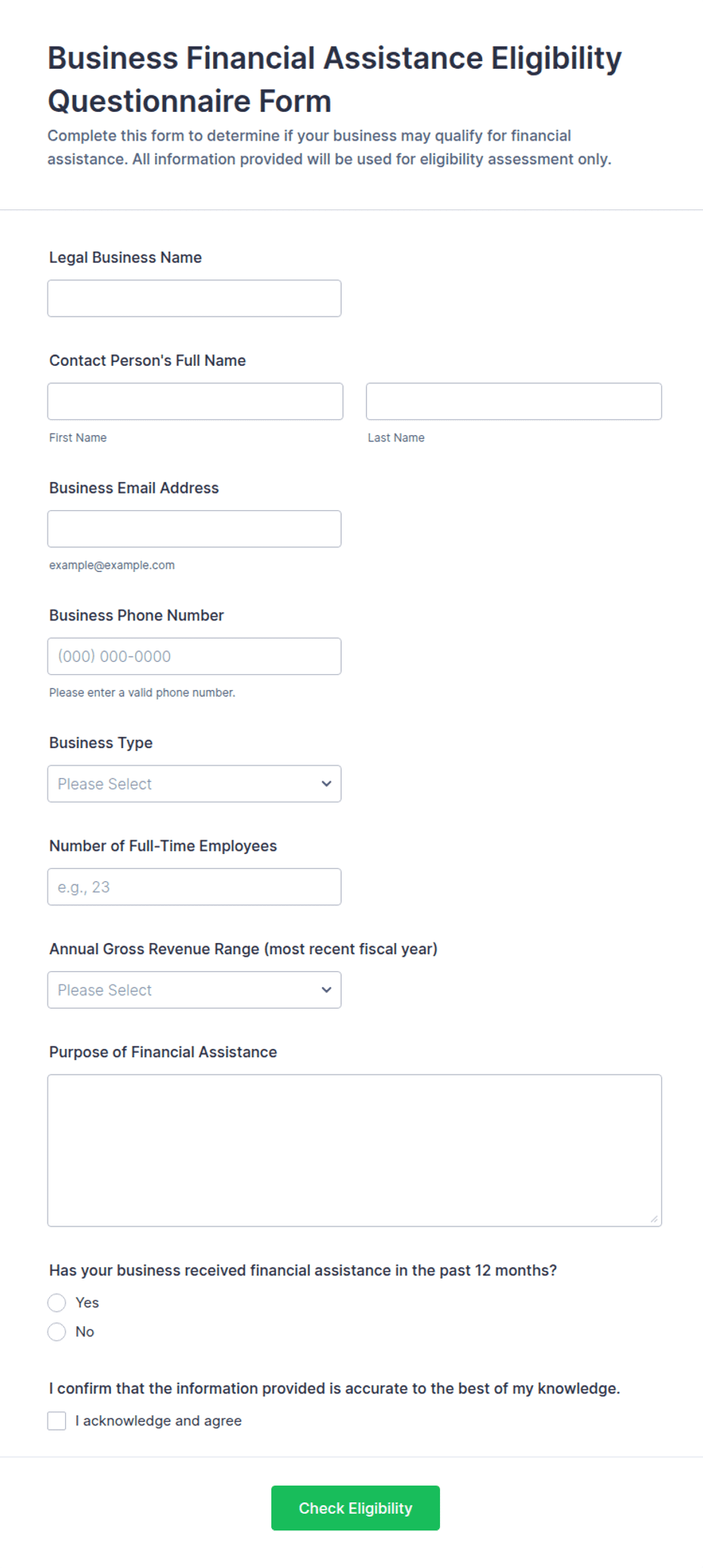This screenshot has width=703, height=1568.
Task: Click the Check Eligibility button
Action: click(x=355, y=1508)
